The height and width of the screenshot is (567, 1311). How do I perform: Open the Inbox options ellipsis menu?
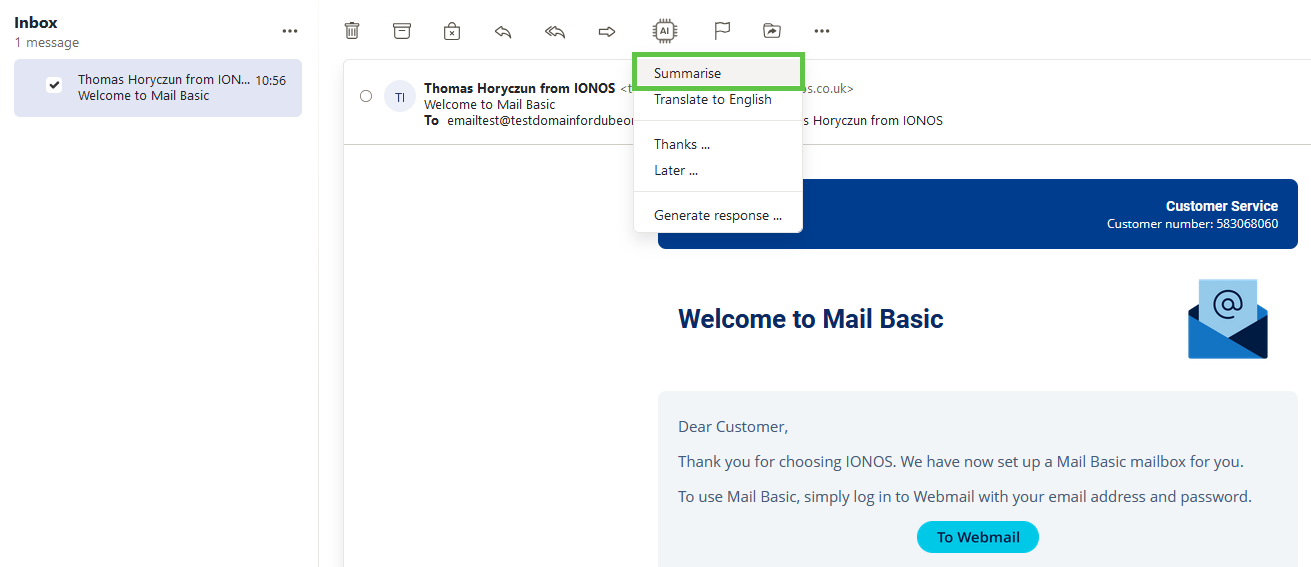click(290, 31)
